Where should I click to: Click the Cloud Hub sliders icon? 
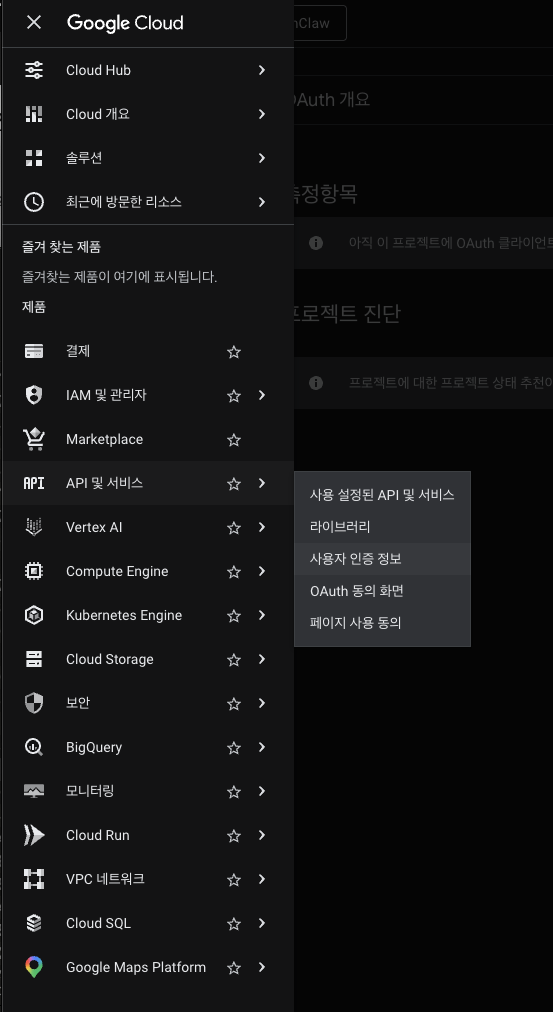[34, 70]
